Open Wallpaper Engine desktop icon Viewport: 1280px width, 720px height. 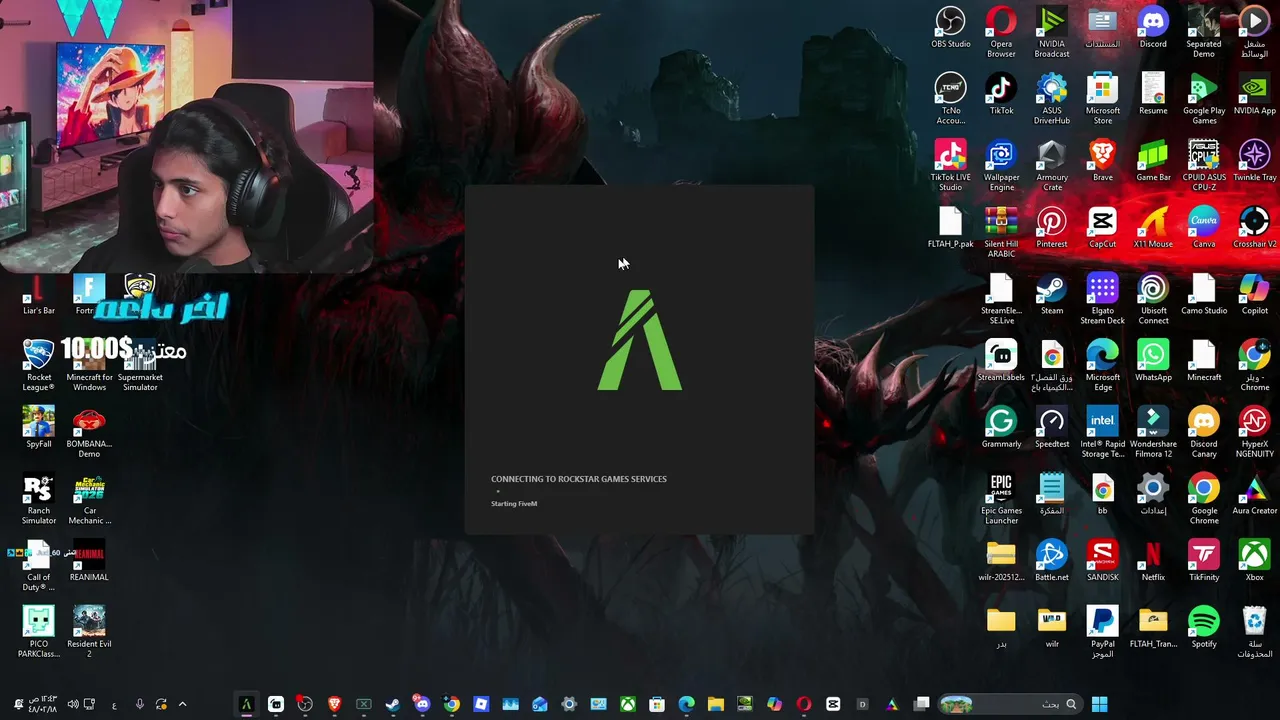(x=1001, y=166)
